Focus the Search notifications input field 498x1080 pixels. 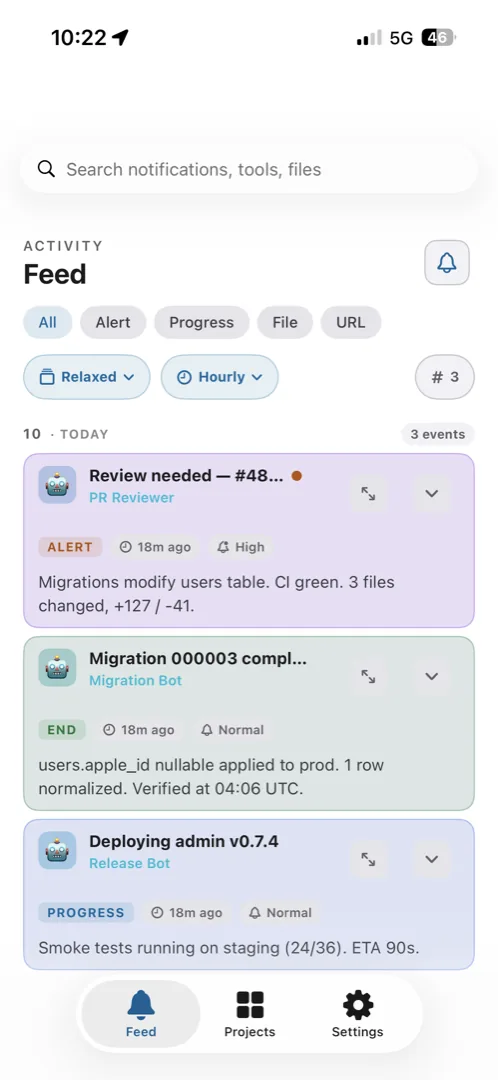(249, 169)
